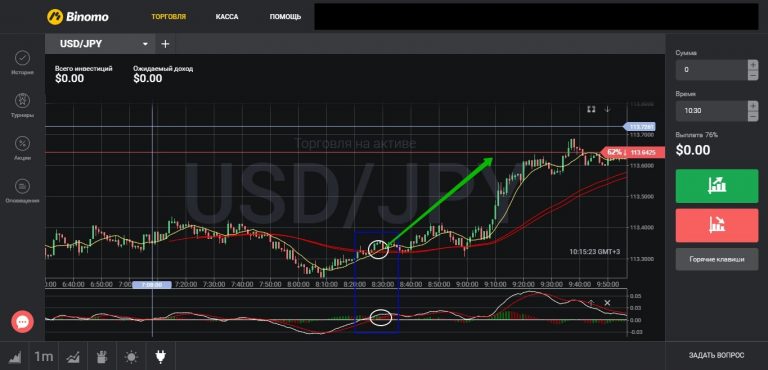The image size is (768, 370).
Task: Switch to the Касса menu item
Action: tap(227, 17)
